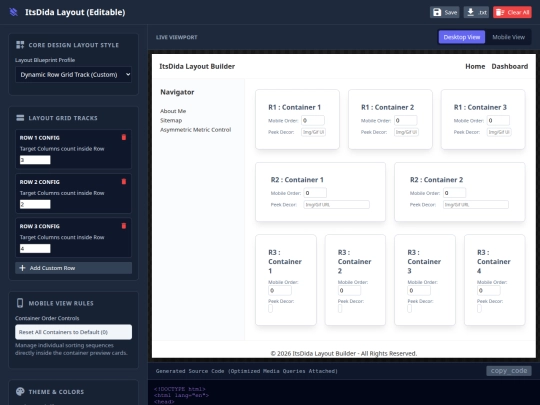The image size is (540, 405).
Task: Click R3 Container 3 Mobile Order field
Action: [x=419, y=291]
